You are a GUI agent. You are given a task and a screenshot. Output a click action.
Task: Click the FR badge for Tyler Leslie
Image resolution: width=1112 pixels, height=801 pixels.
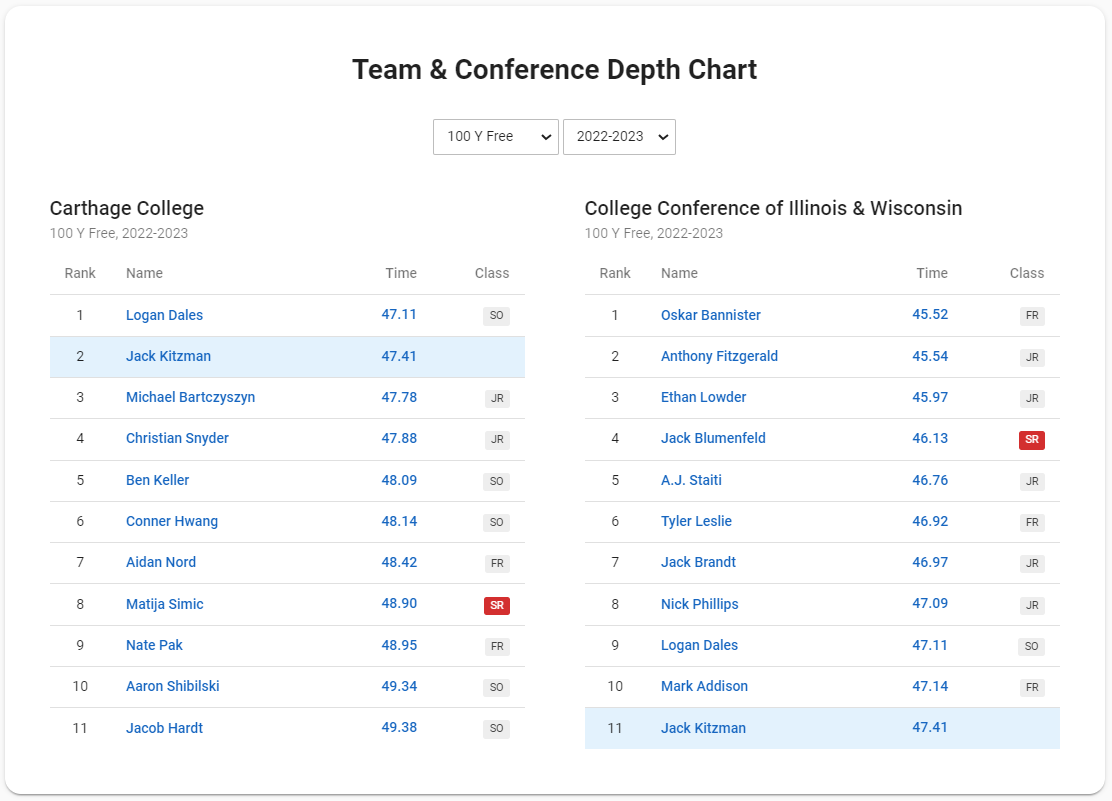click(1032, 523)
